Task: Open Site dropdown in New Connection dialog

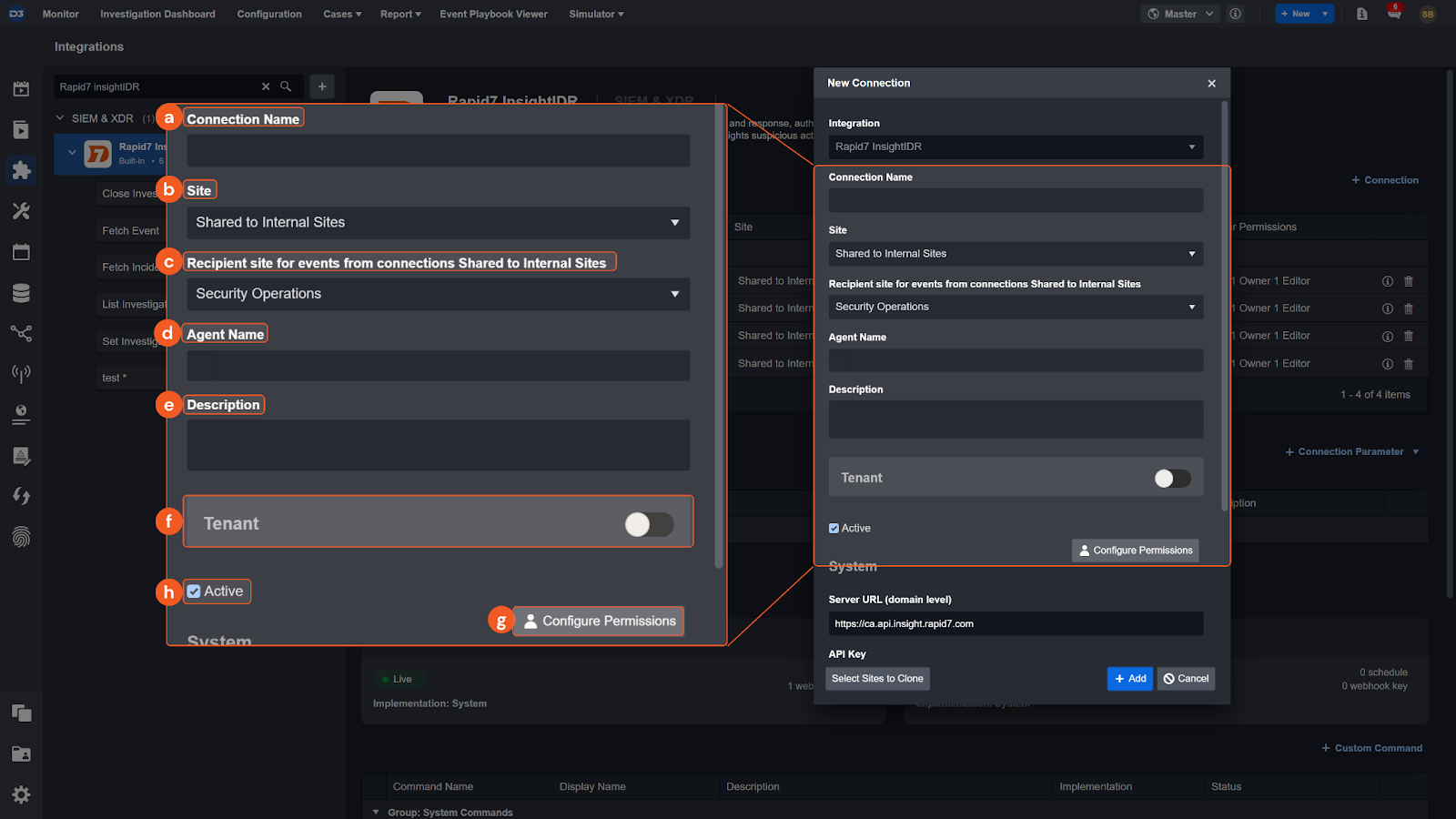Action: [x=1016, y=254]
